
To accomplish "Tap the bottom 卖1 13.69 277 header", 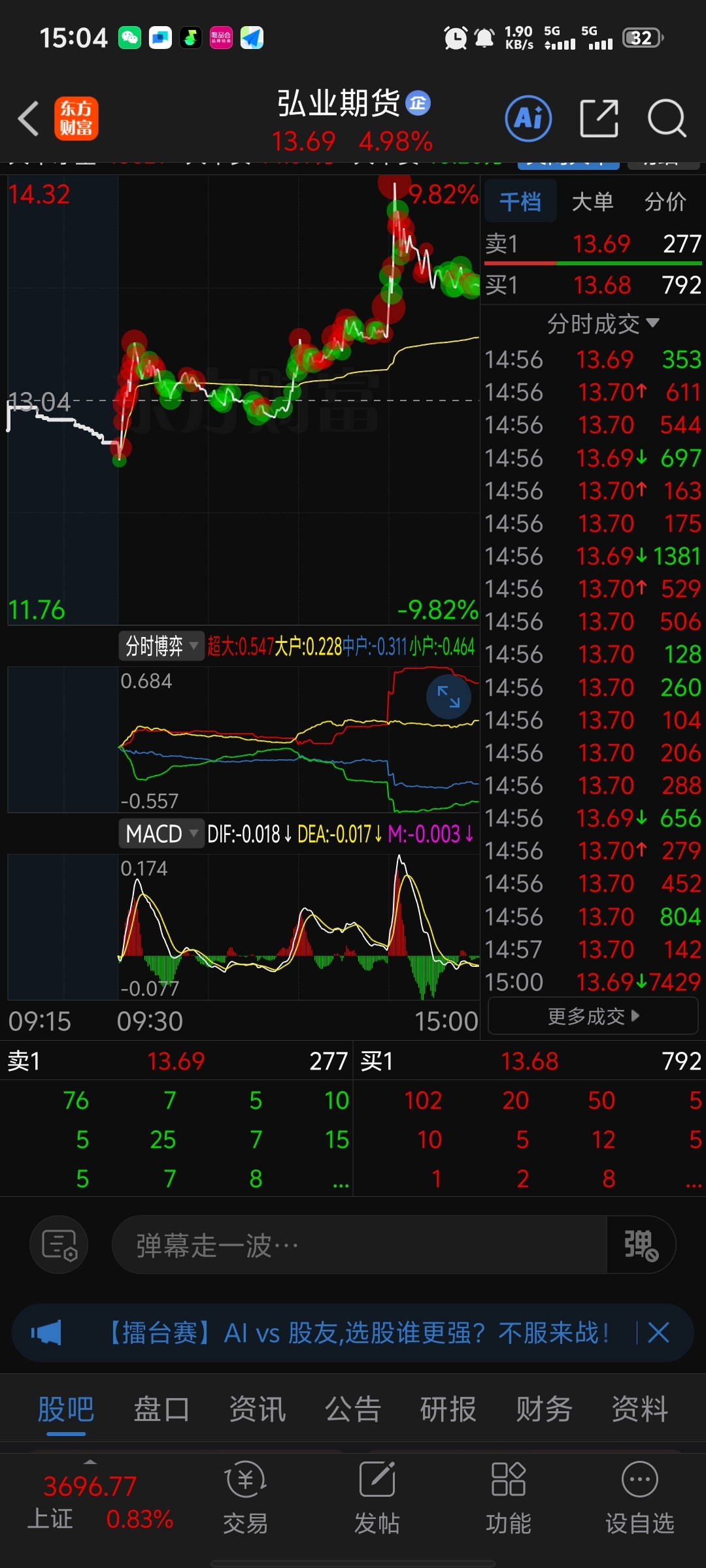I will tap(176, 1061).
